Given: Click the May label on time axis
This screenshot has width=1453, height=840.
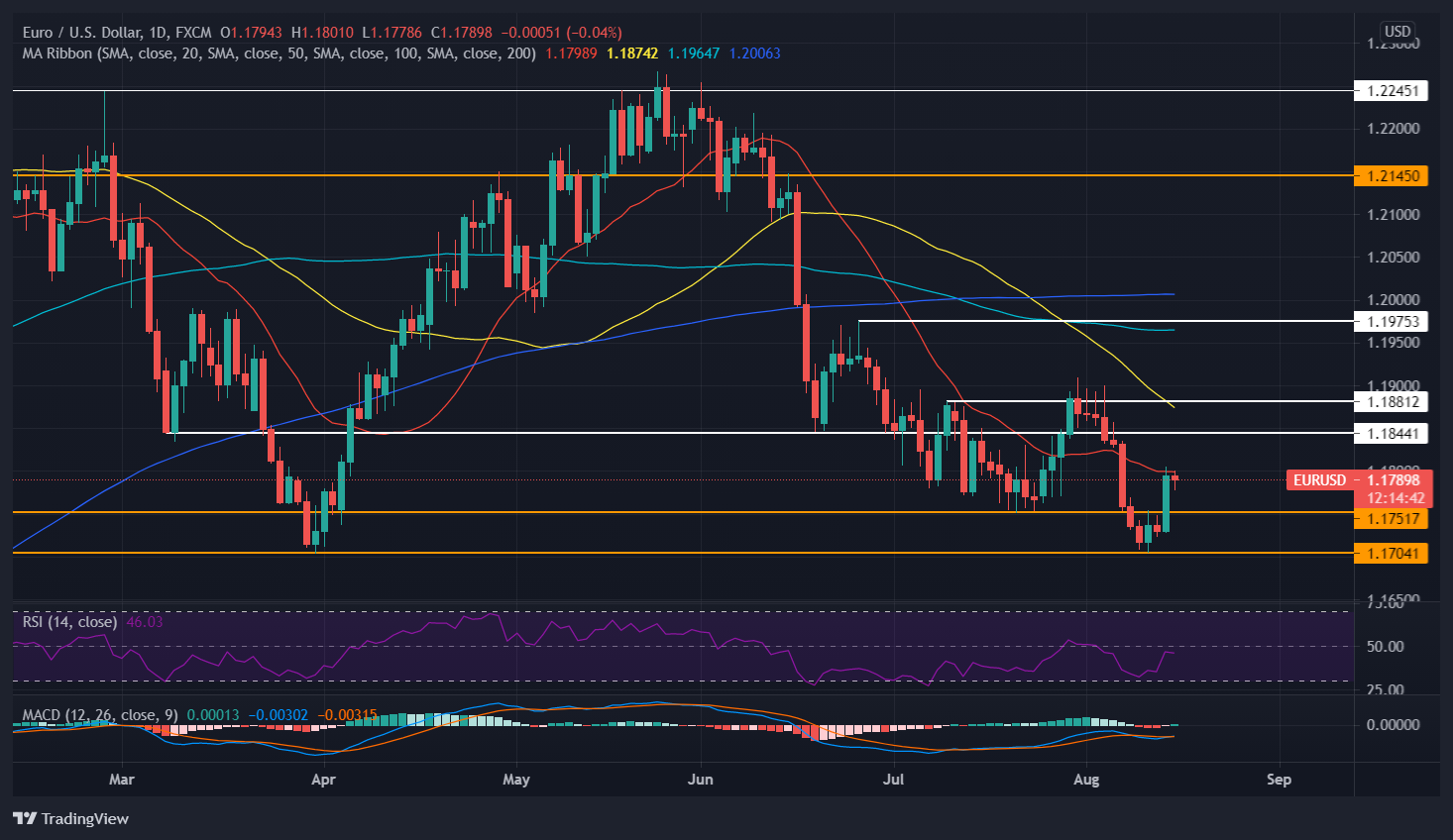Looking at the screenshot, I should point(516,780).
